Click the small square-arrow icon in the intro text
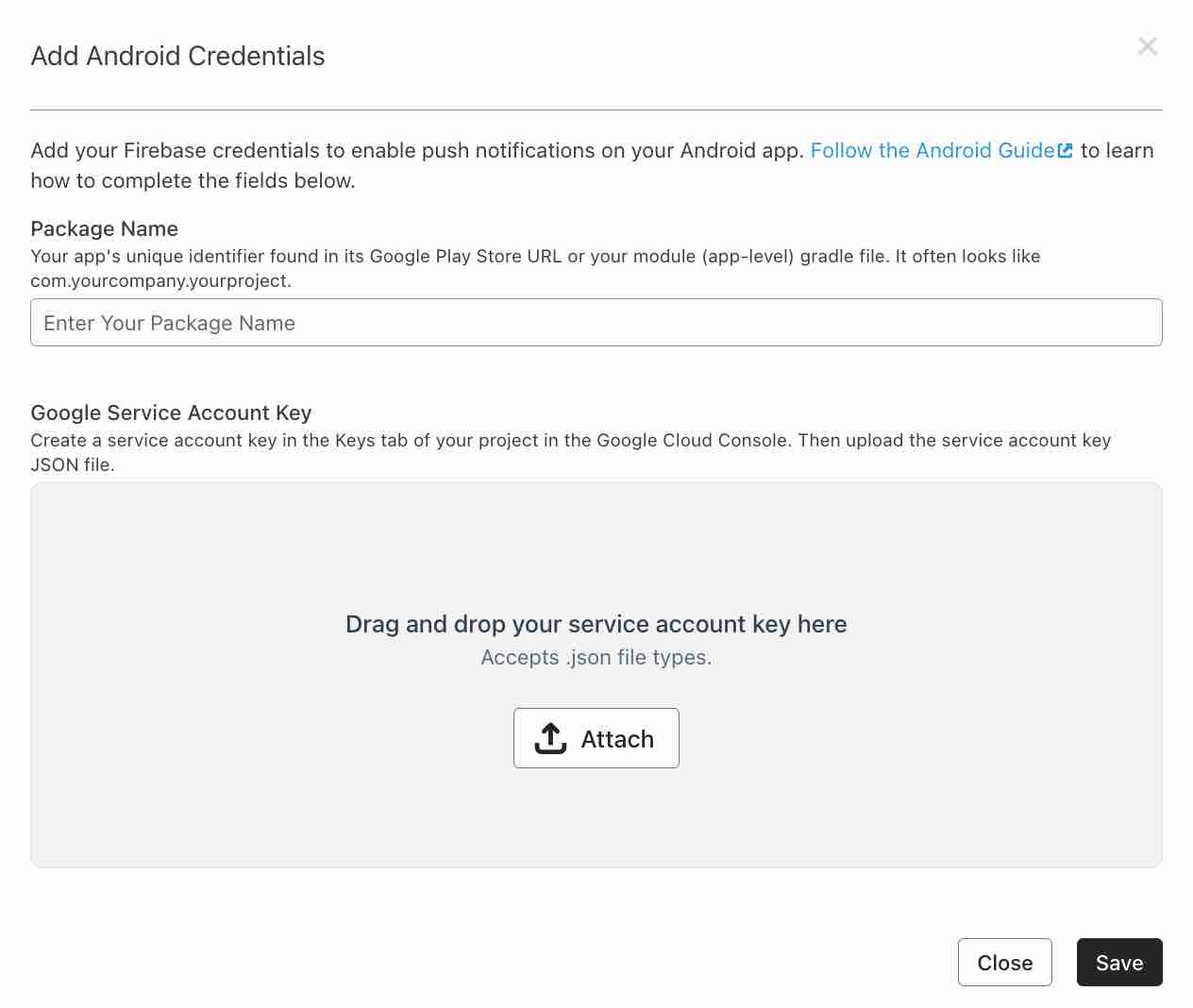 [x=1066, y=150]
